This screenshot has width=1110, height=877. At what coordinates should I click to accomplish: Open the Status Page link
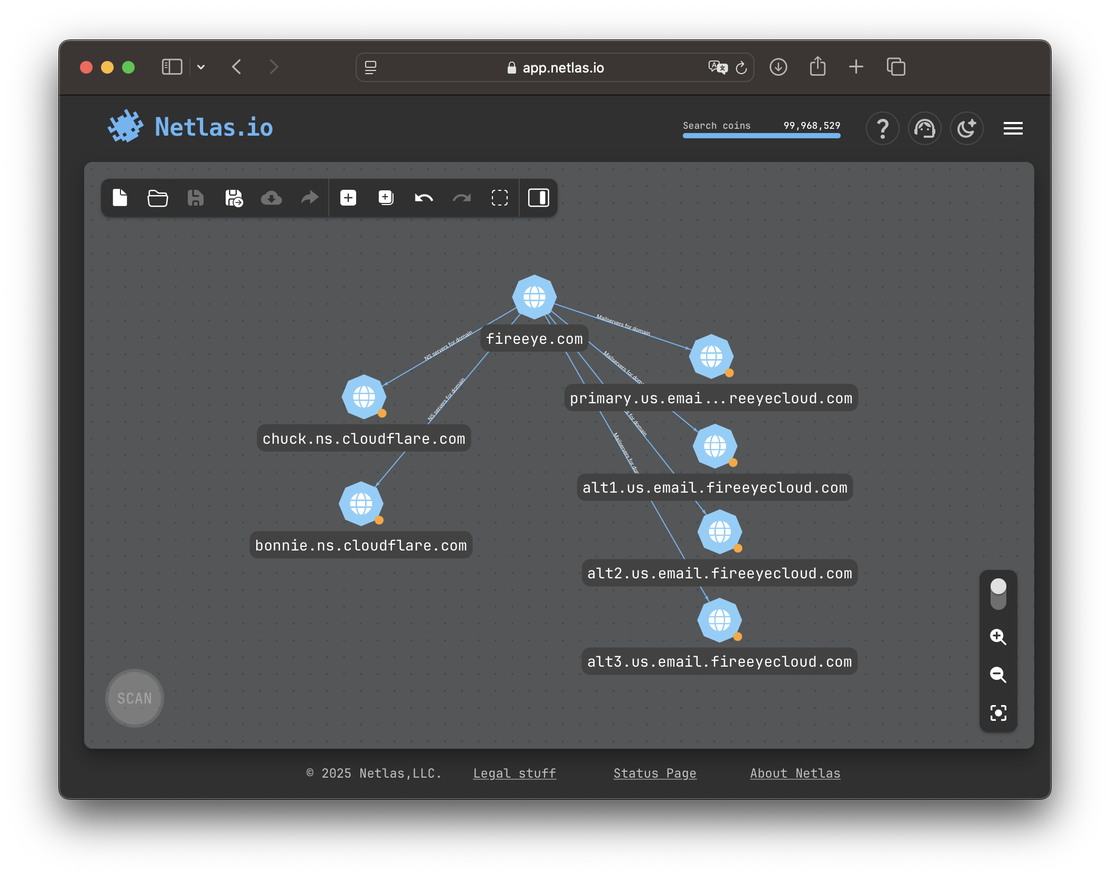tap(654, 772)
